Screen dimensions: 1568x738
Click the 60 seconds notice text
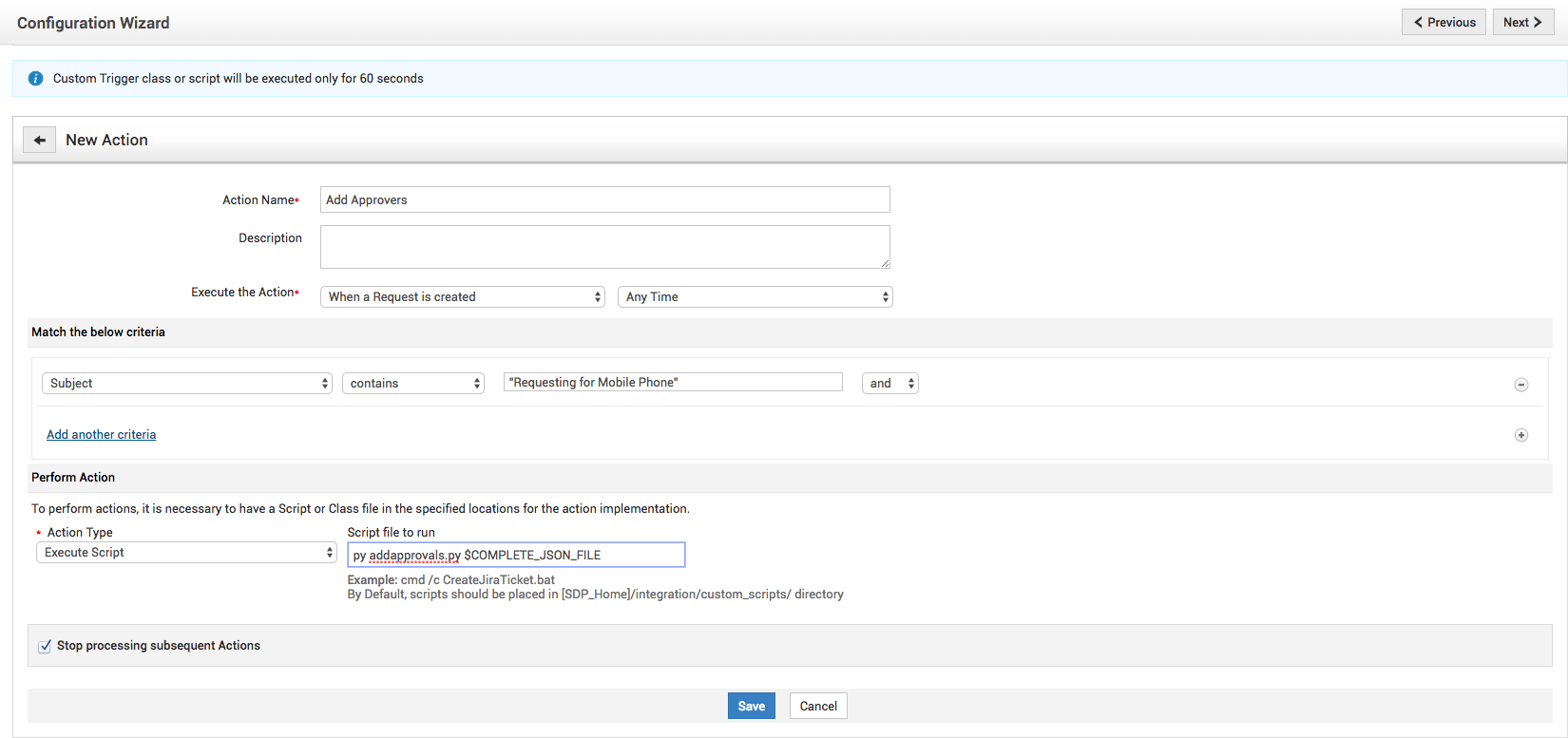pos(239,79)
